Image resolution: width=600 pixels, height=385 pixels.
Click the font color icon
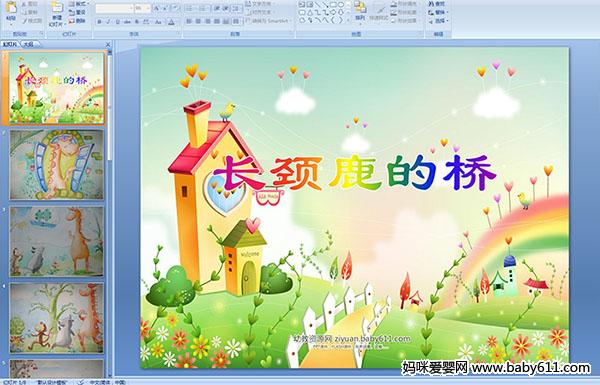click(x=171, y=22)
